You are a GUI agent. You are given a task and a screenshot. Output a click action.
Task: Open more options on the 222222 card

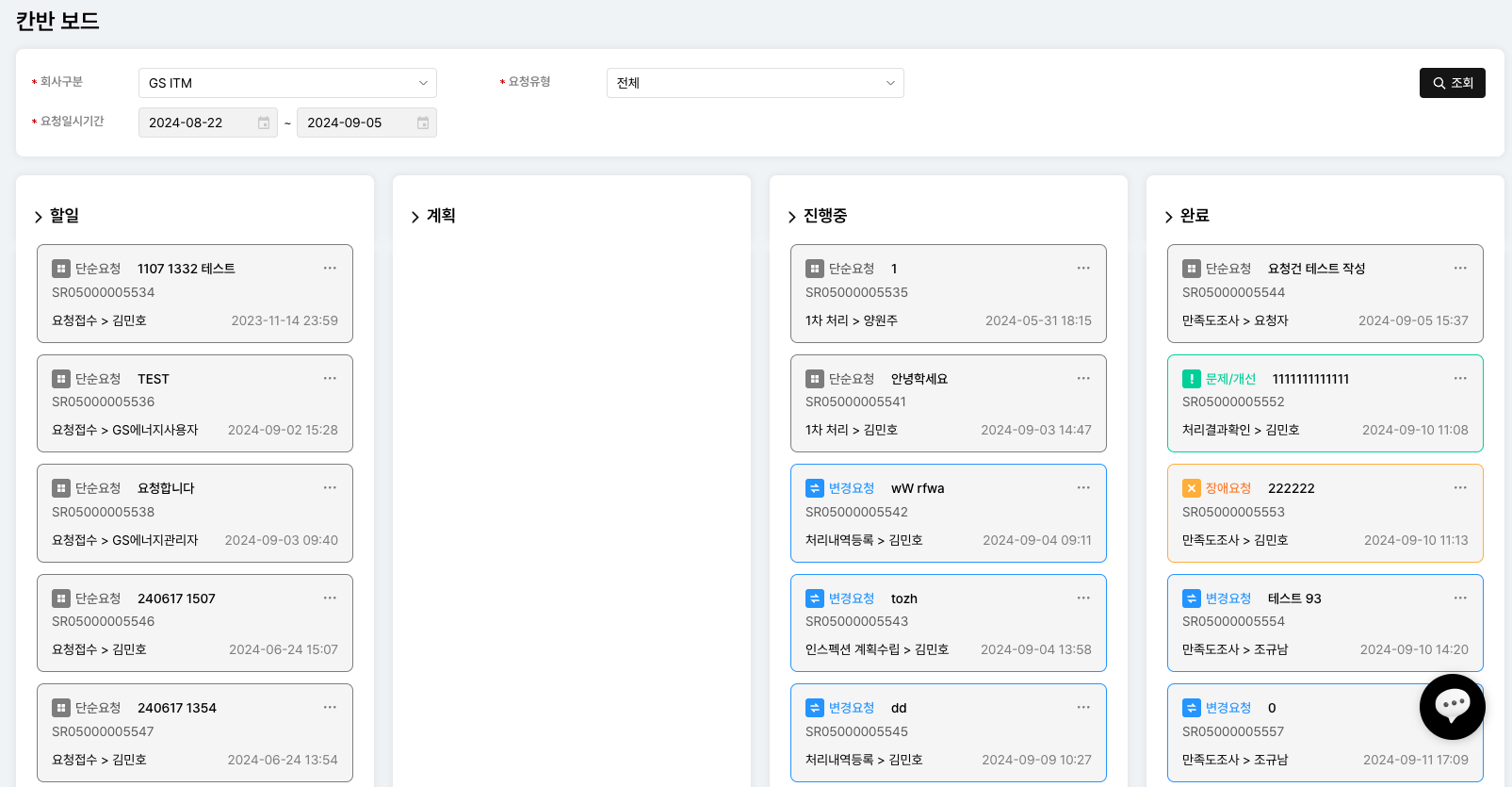pyautogui.click(x=1459, y=487)
